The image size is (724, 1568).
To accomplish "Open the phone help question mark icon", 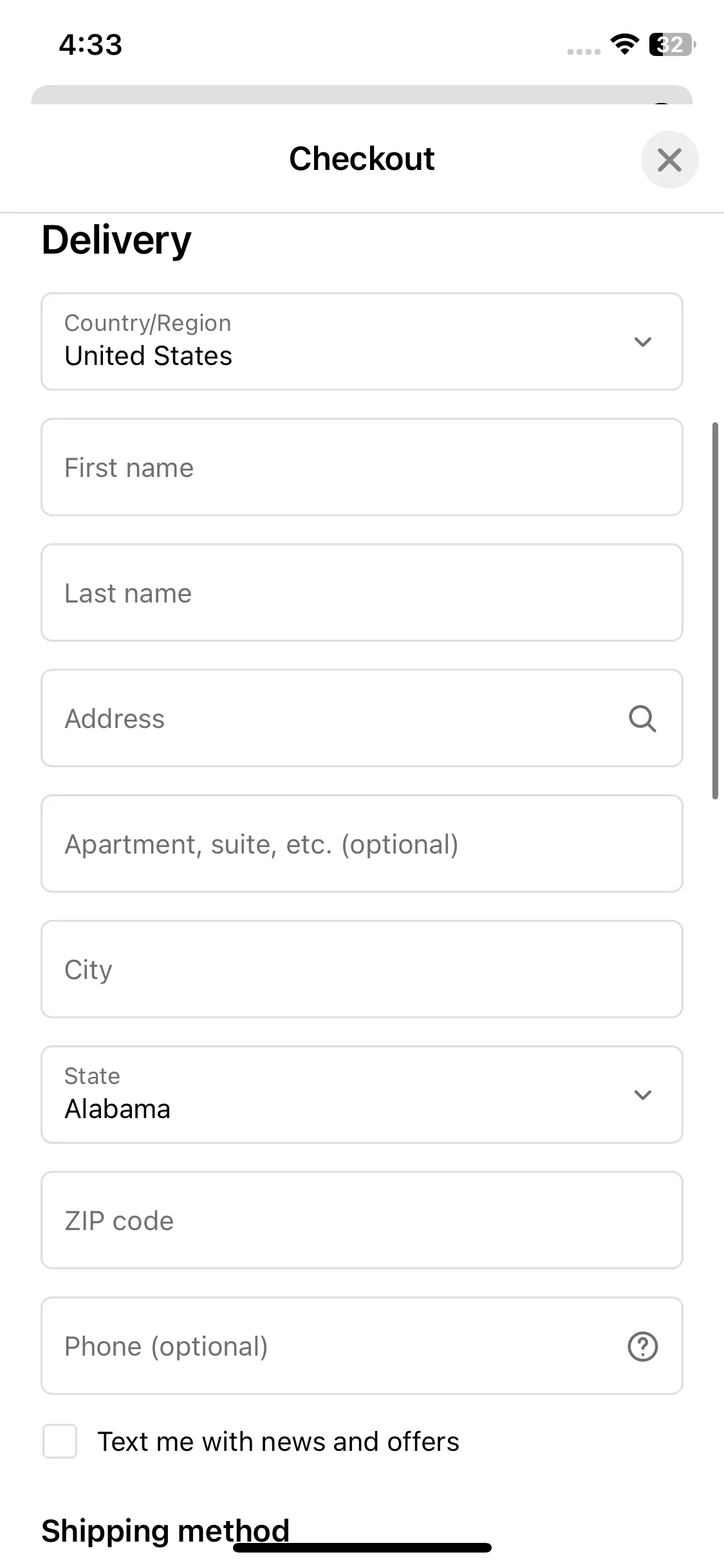I will (x=642, y=1346).
